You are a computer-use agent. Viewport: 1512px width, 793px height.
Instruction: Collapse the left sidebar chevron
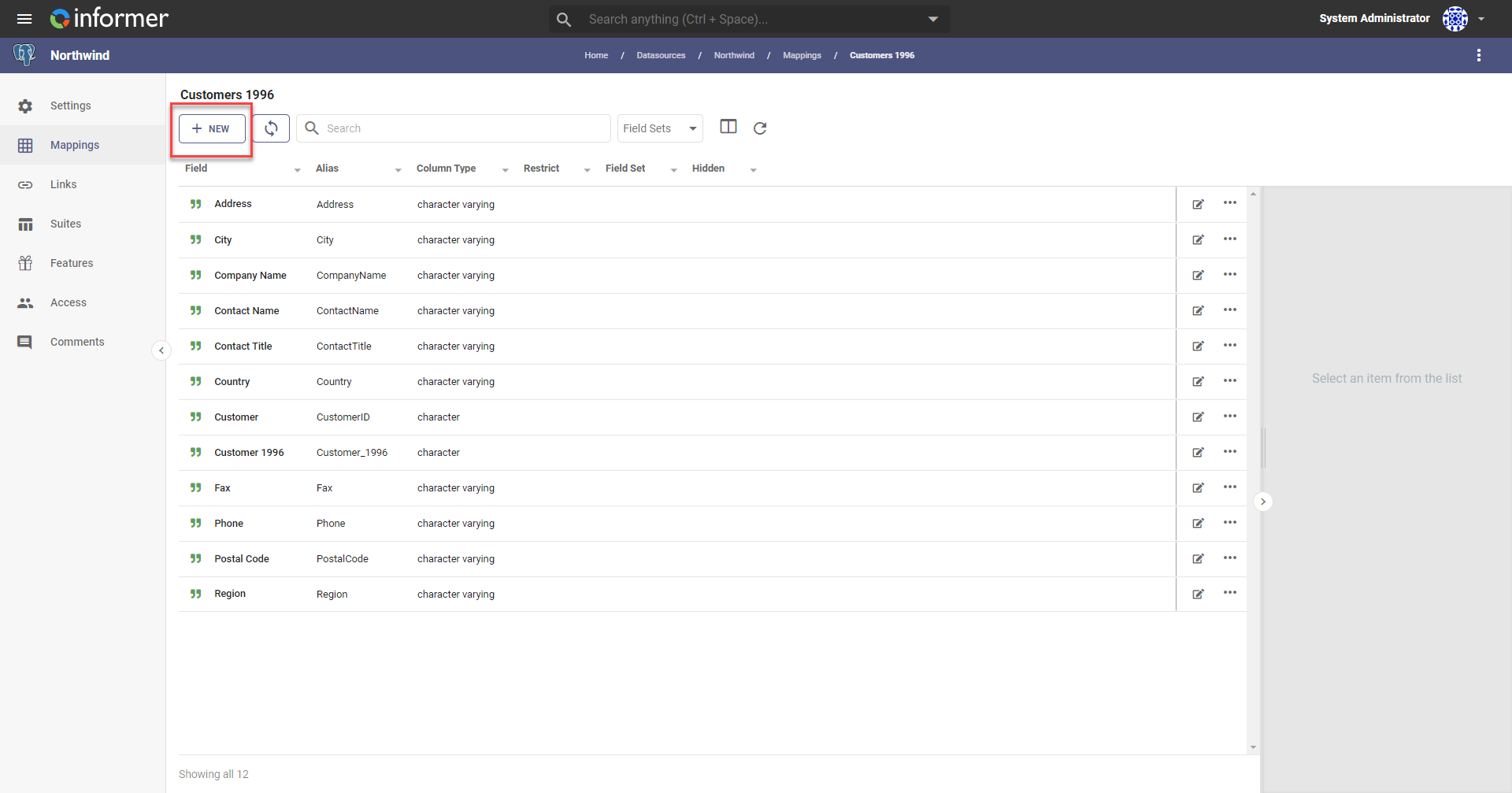[x=161, y=350]
